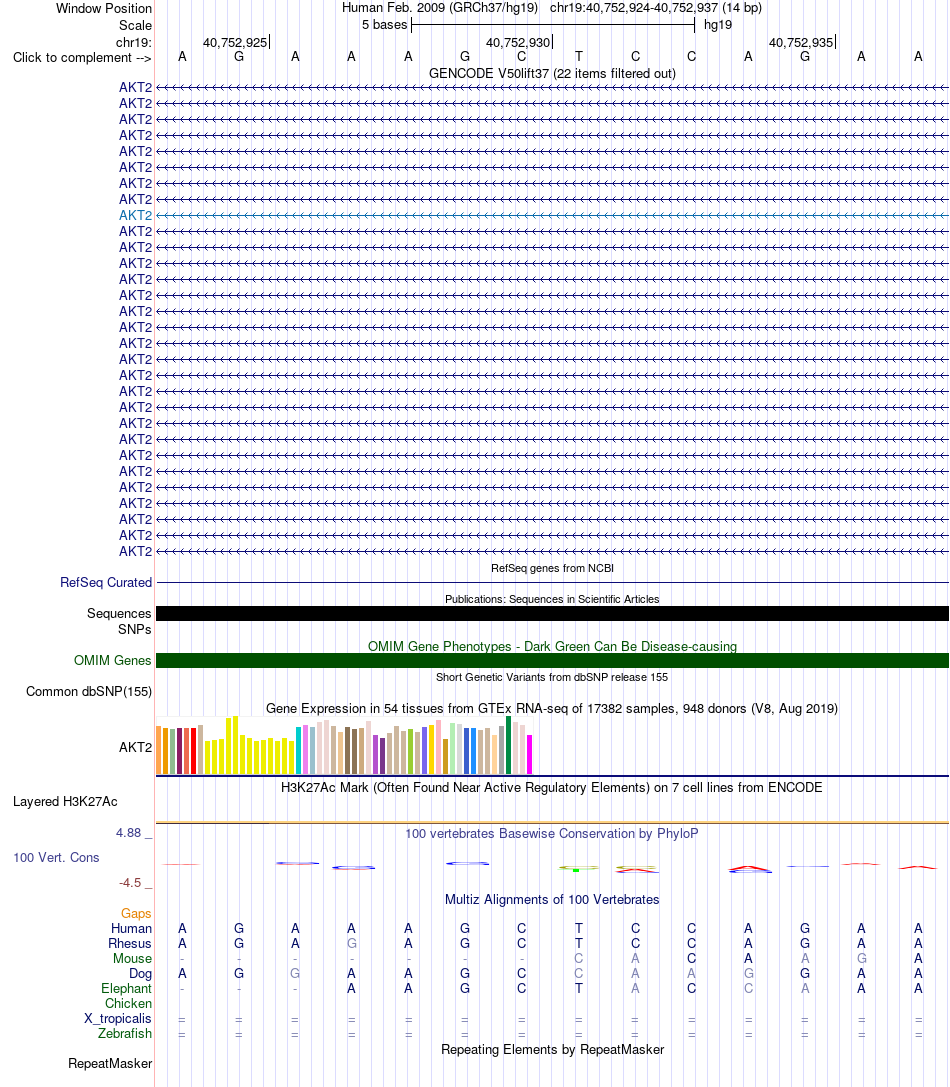Click the chr19: ruler label

(134, 42)
